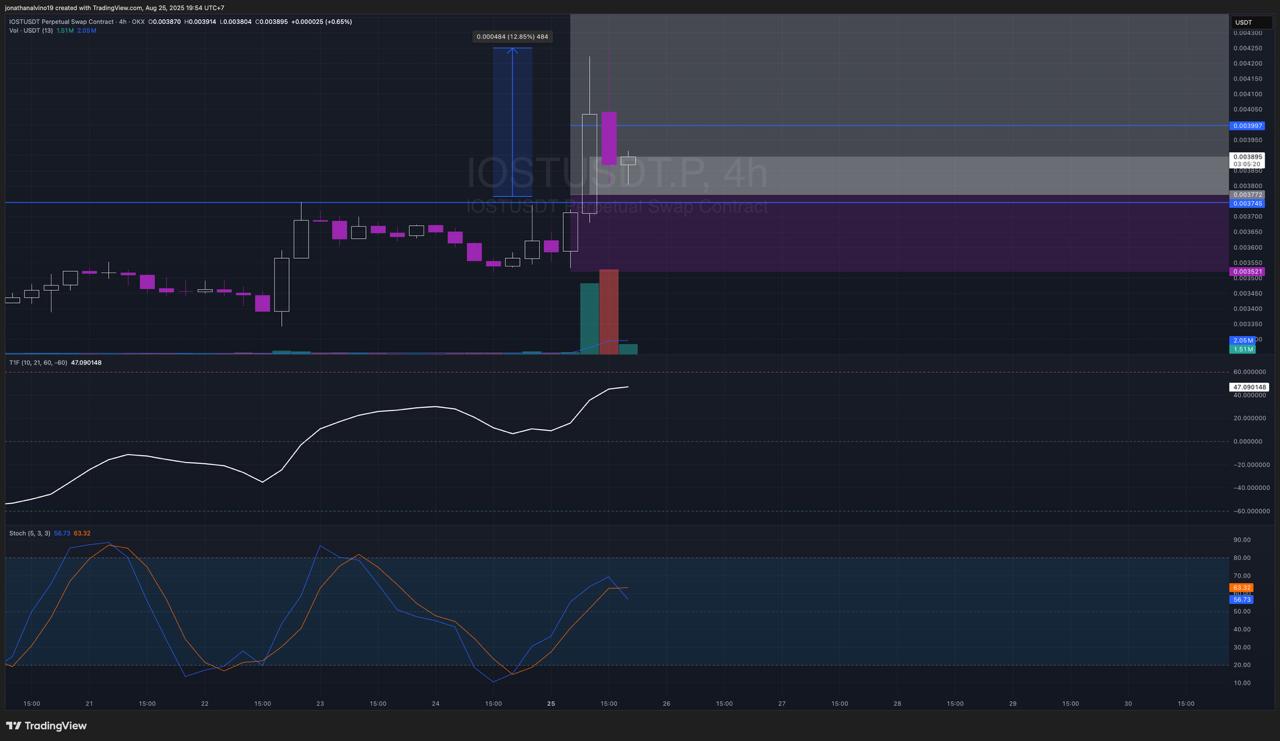This screenshot has height=741, width=1280.
Task: Click the IOSTUSDT Perpetual Swap Contract title
Action: (58, 21)
